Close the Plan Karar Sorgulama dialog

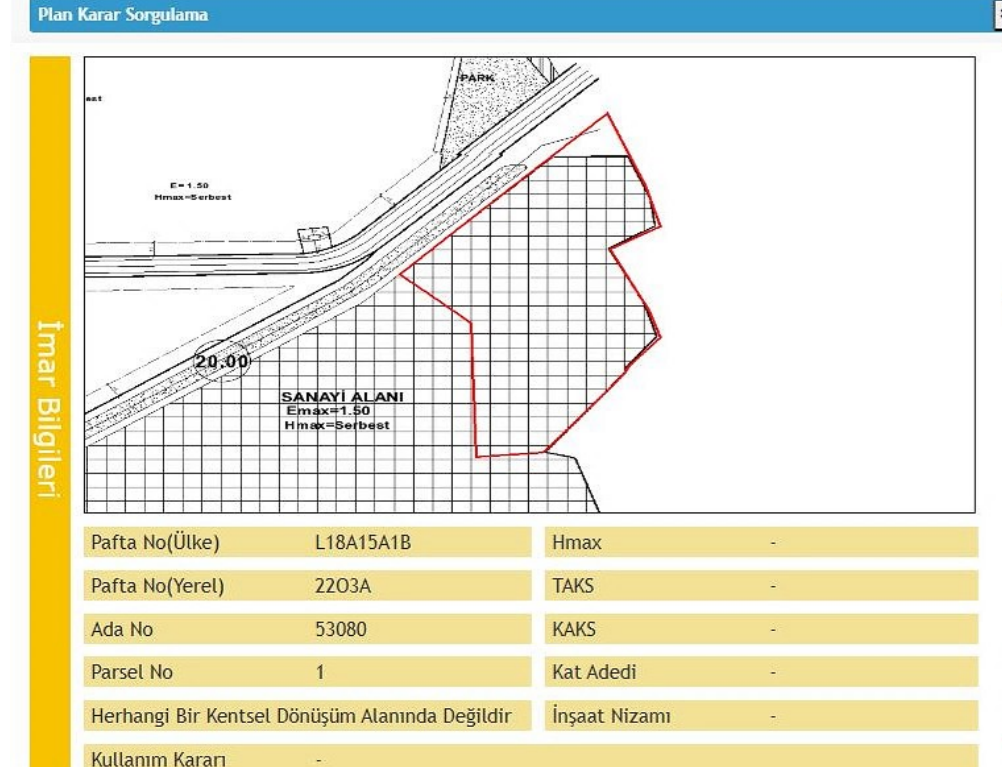(996, 16)
